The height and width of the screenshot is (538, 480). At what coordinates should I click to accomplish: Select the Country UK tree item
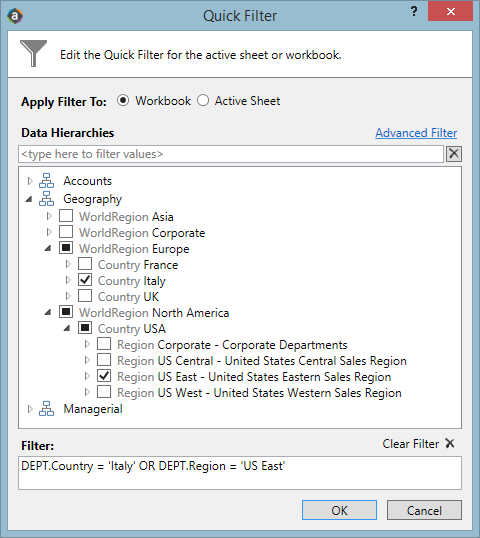pos(128,296)
